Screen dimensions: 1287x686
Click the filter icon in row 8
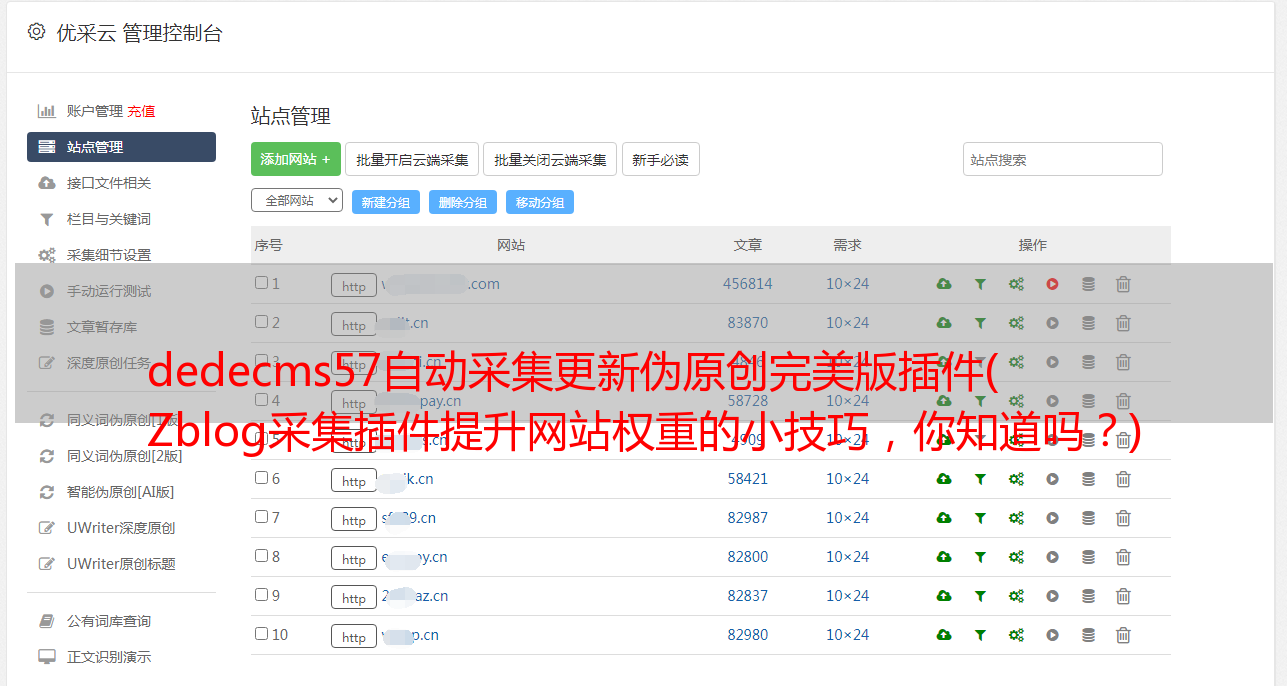[980, 557]
